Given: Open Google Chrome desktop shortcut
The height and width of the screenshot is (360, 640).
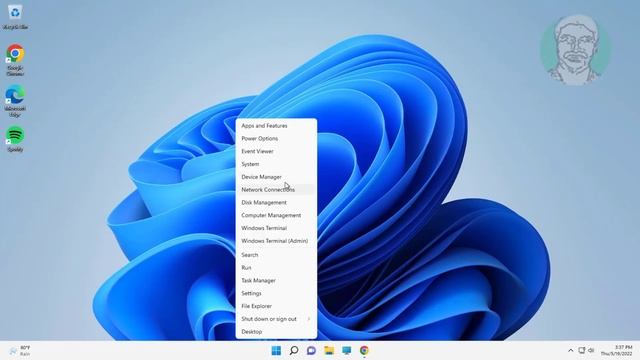Looking at the screenshot, I should pos(15,60).
